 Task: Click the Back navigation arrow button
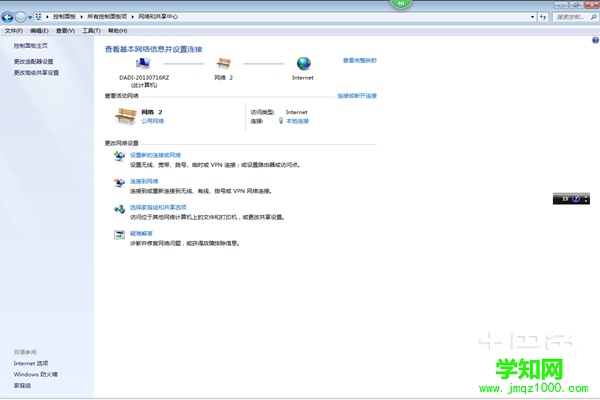[7, 17]
